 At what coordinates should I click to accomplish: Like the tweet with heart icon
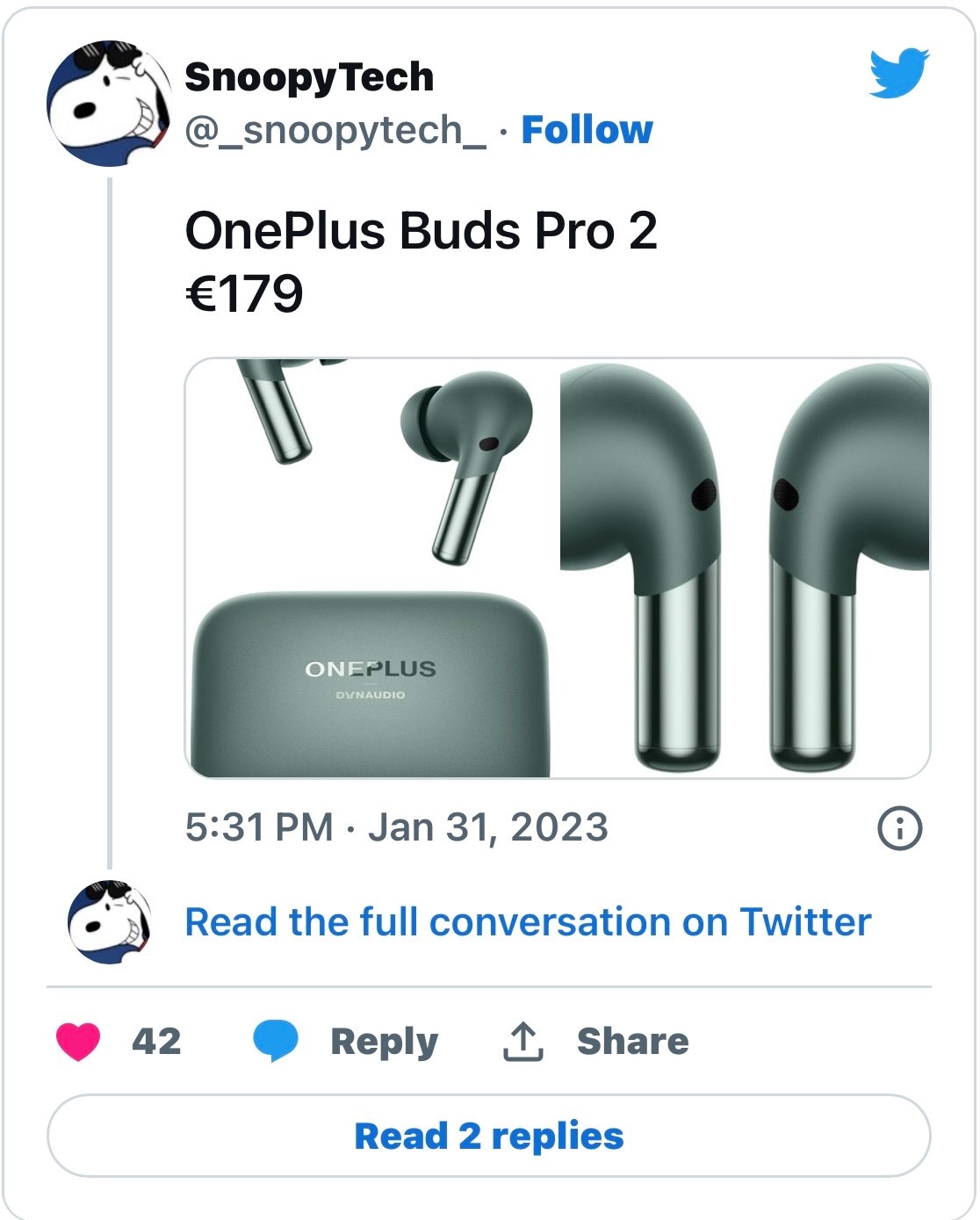(x=78, y=1042)
